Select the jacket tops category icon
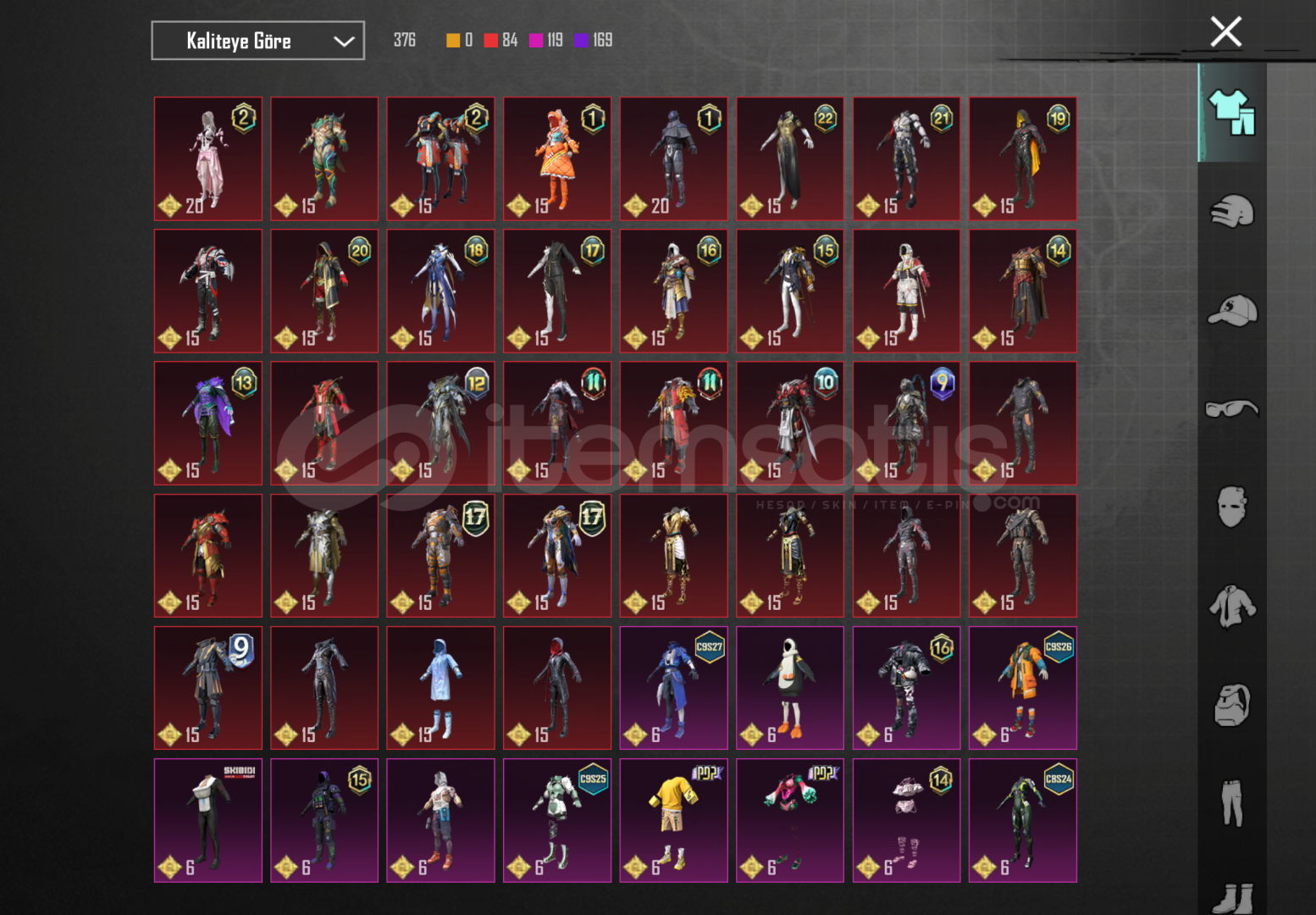This screenshot has width=1316, height=915. pos(1232,607)
